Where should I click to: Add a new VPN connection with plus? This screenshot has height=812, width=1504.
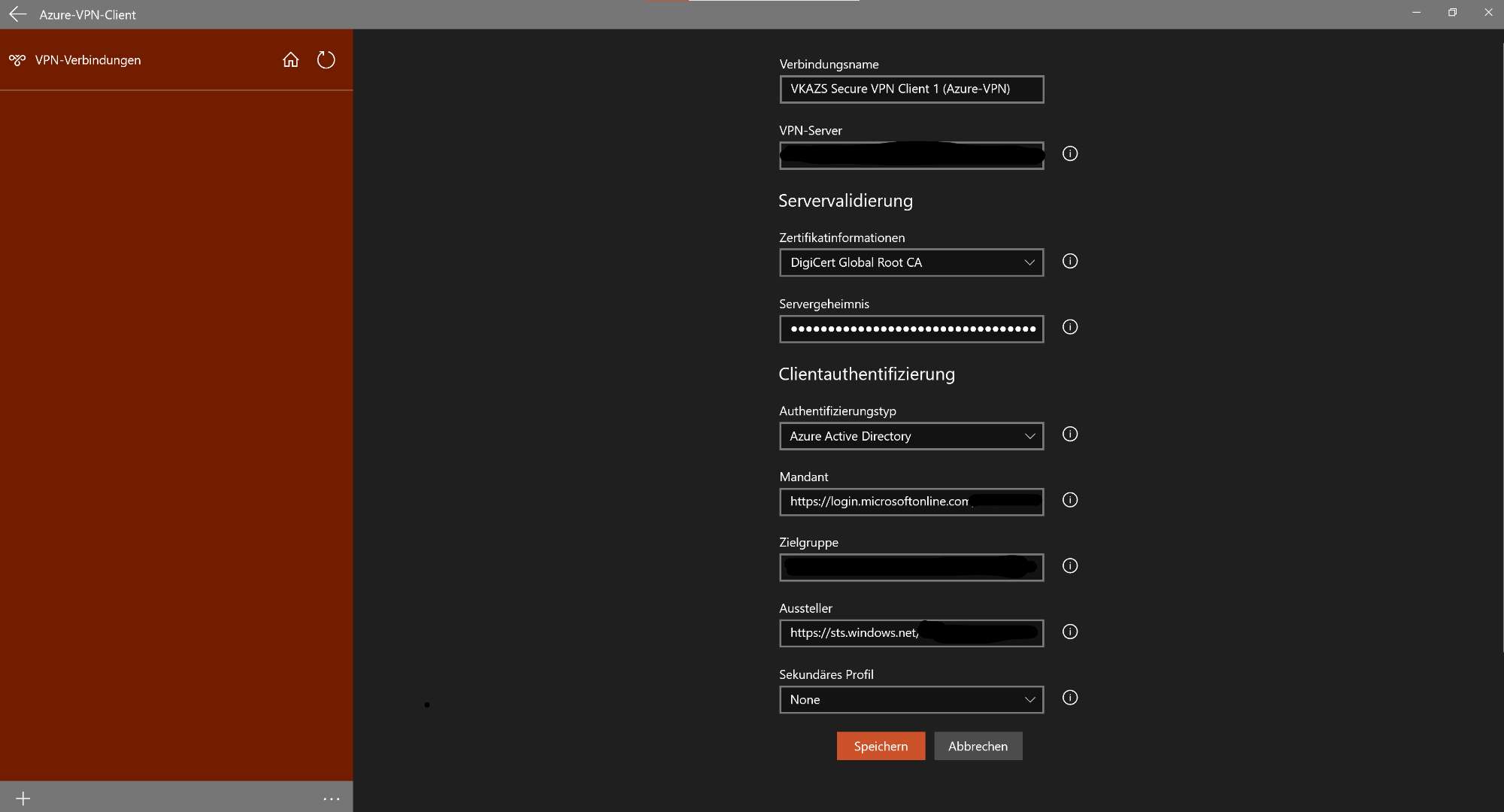click(23, 798)
